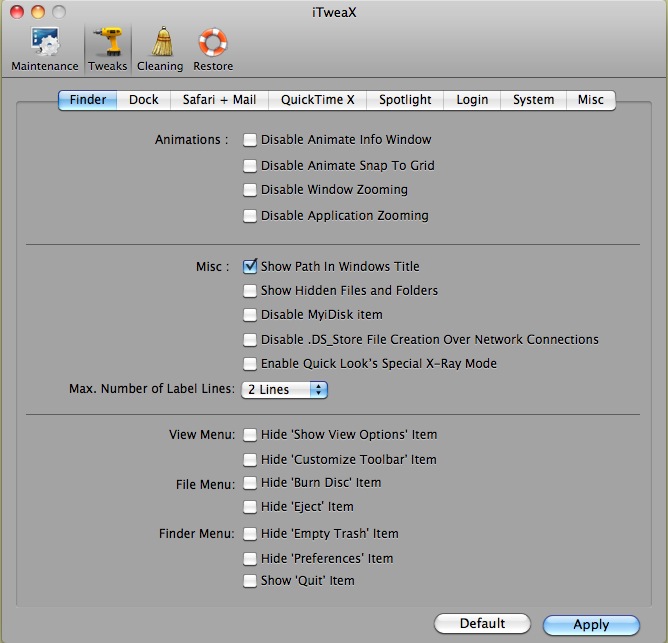Open the Cleaning broom section
The image size is (668, 643).
160,48
